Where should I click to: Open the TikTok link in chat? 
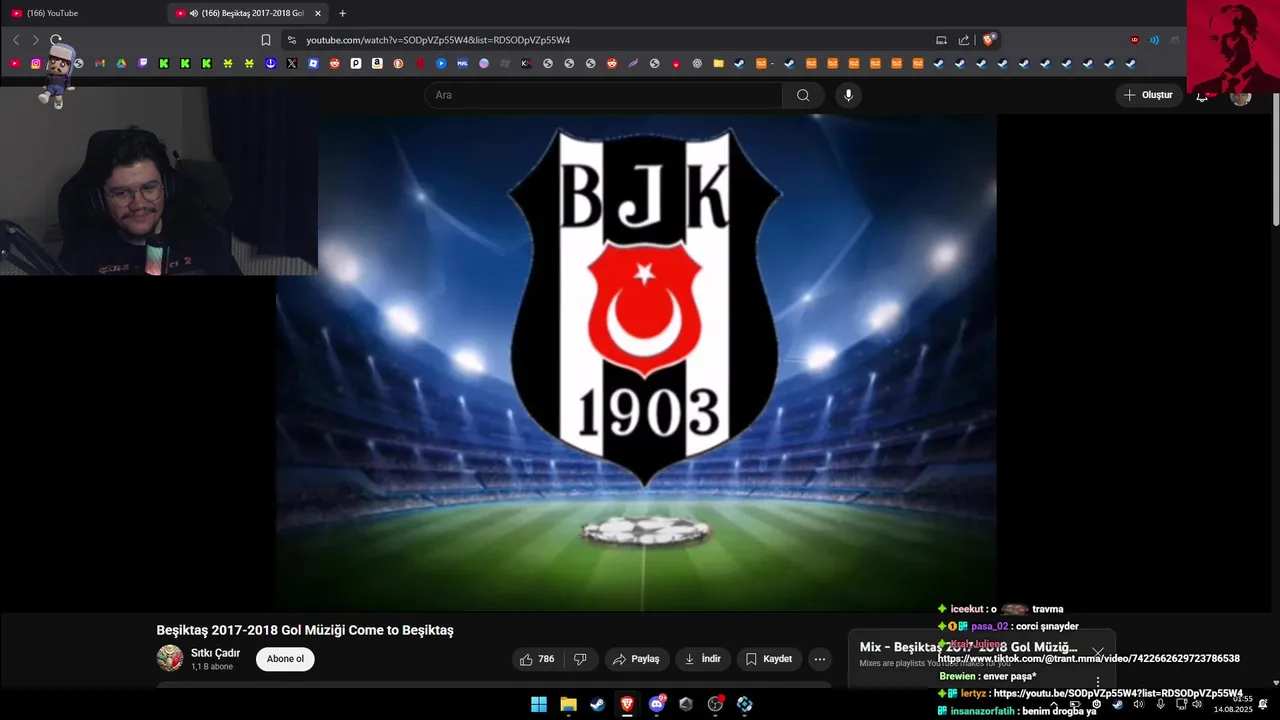(1089, 658)
